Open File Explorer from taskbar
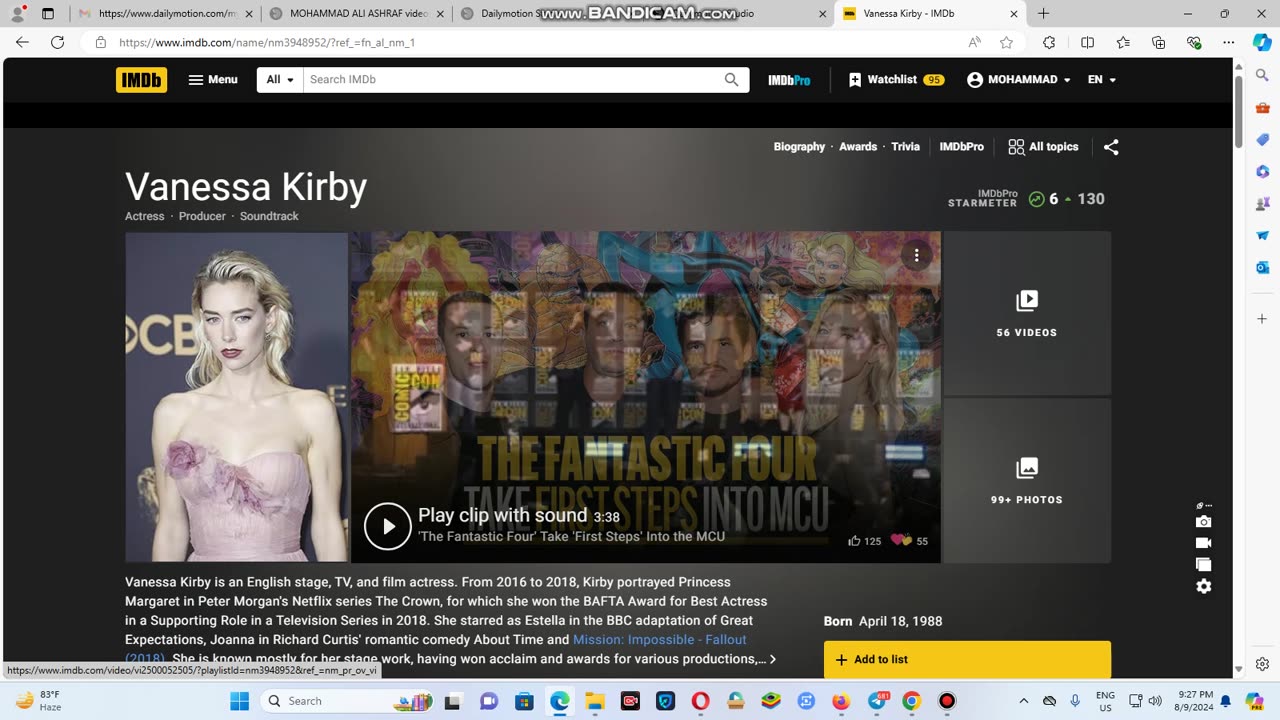Screen dimensions: 1280x720 click(x=595, y=701)
